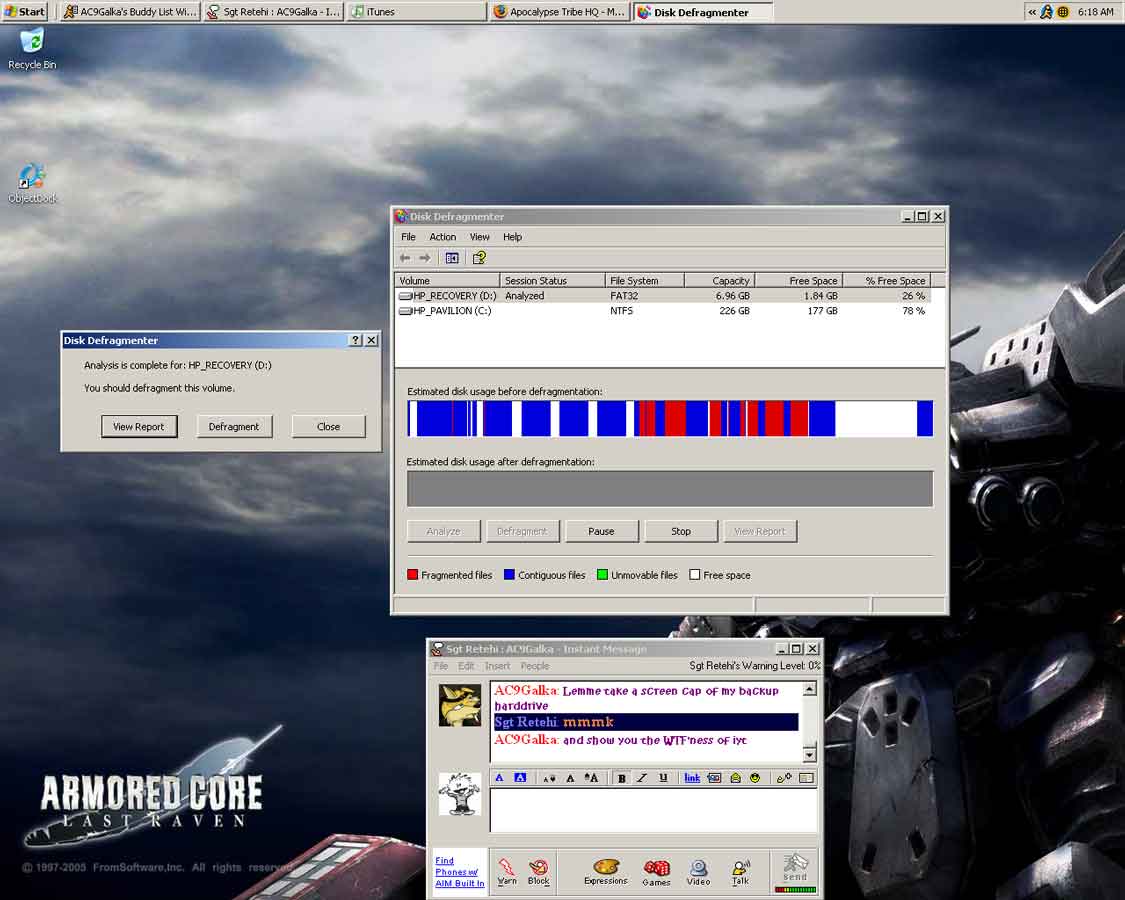Toggle bold in the AIM message bar
The width and height of the screenshot is (1125, 900).
(621, 778)
